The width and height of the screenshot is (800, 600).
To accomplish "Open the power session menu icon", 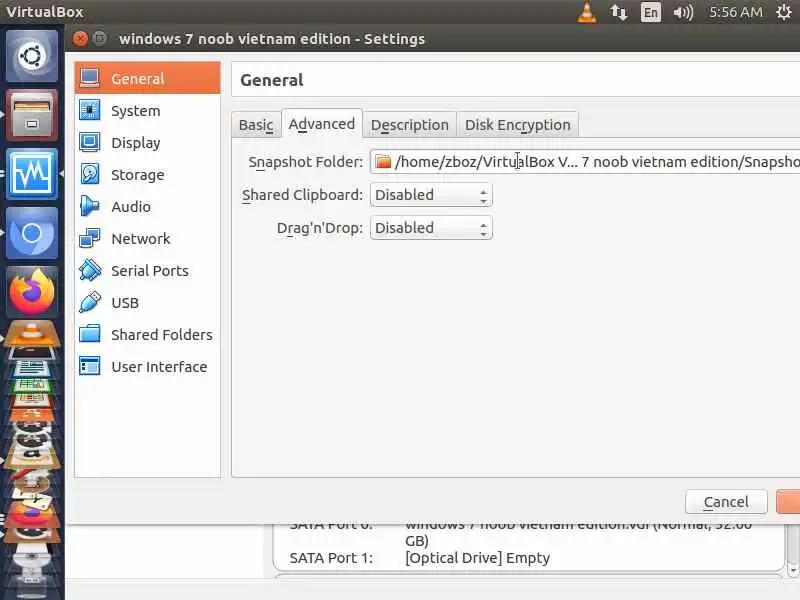I will (784, 12).
